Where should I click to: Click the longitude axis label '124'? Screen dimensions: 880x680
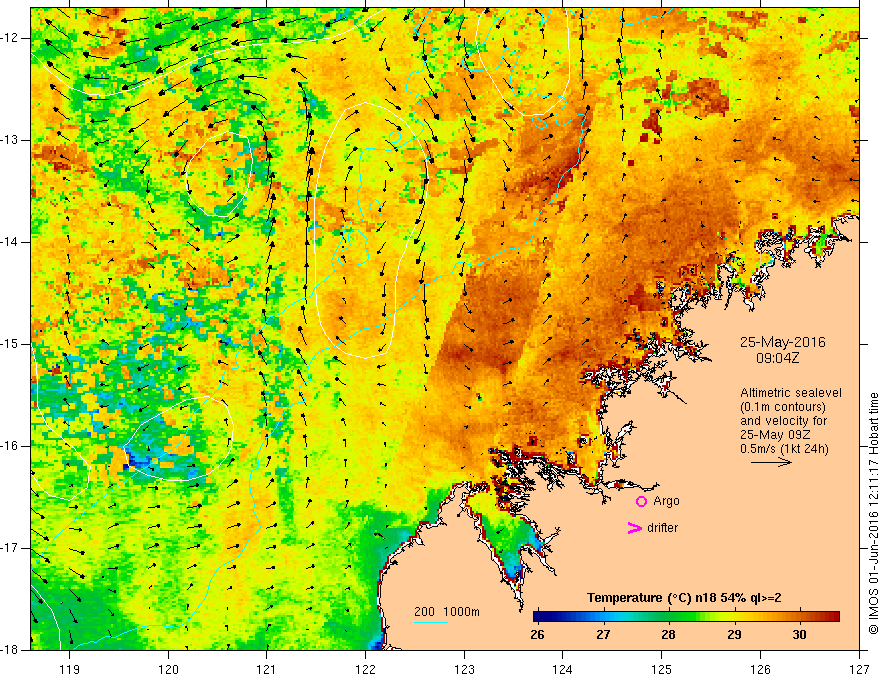[563, 669]
